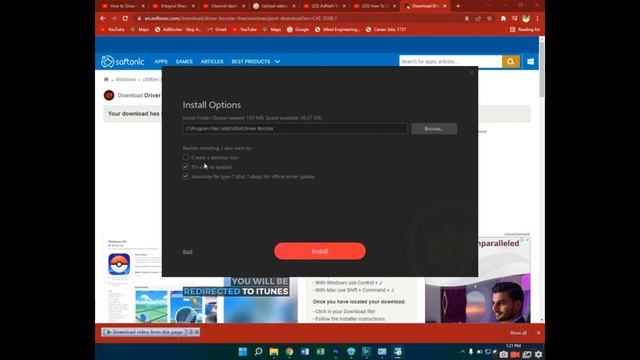Image resolution: width=640 pixels, height=360 pixels.
Task: Open Excel from the taskbar
Action: (x=320, y=351)
